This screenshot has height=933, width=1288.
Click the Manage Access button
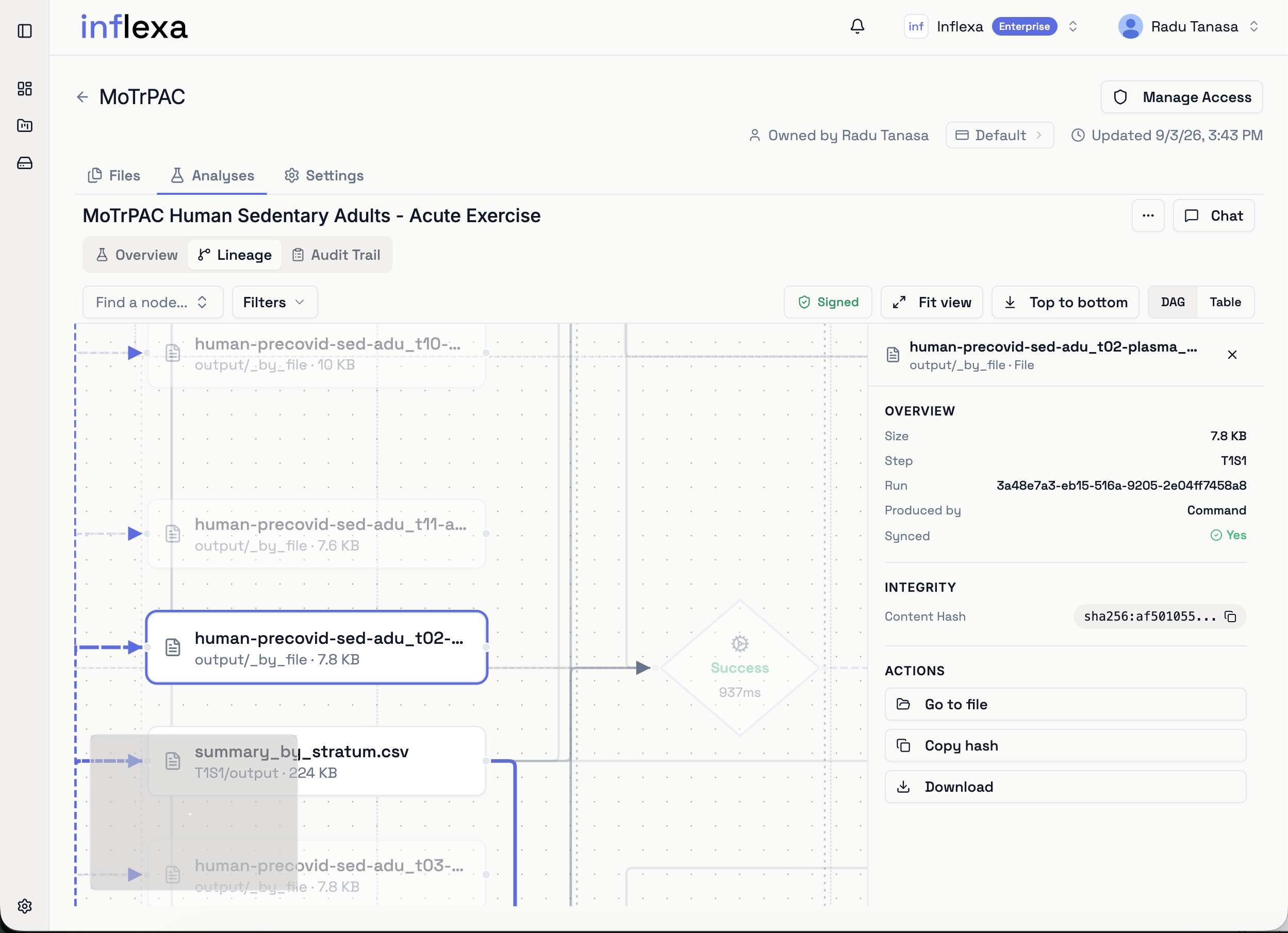pyautogui.click(x=1182, y=97)
